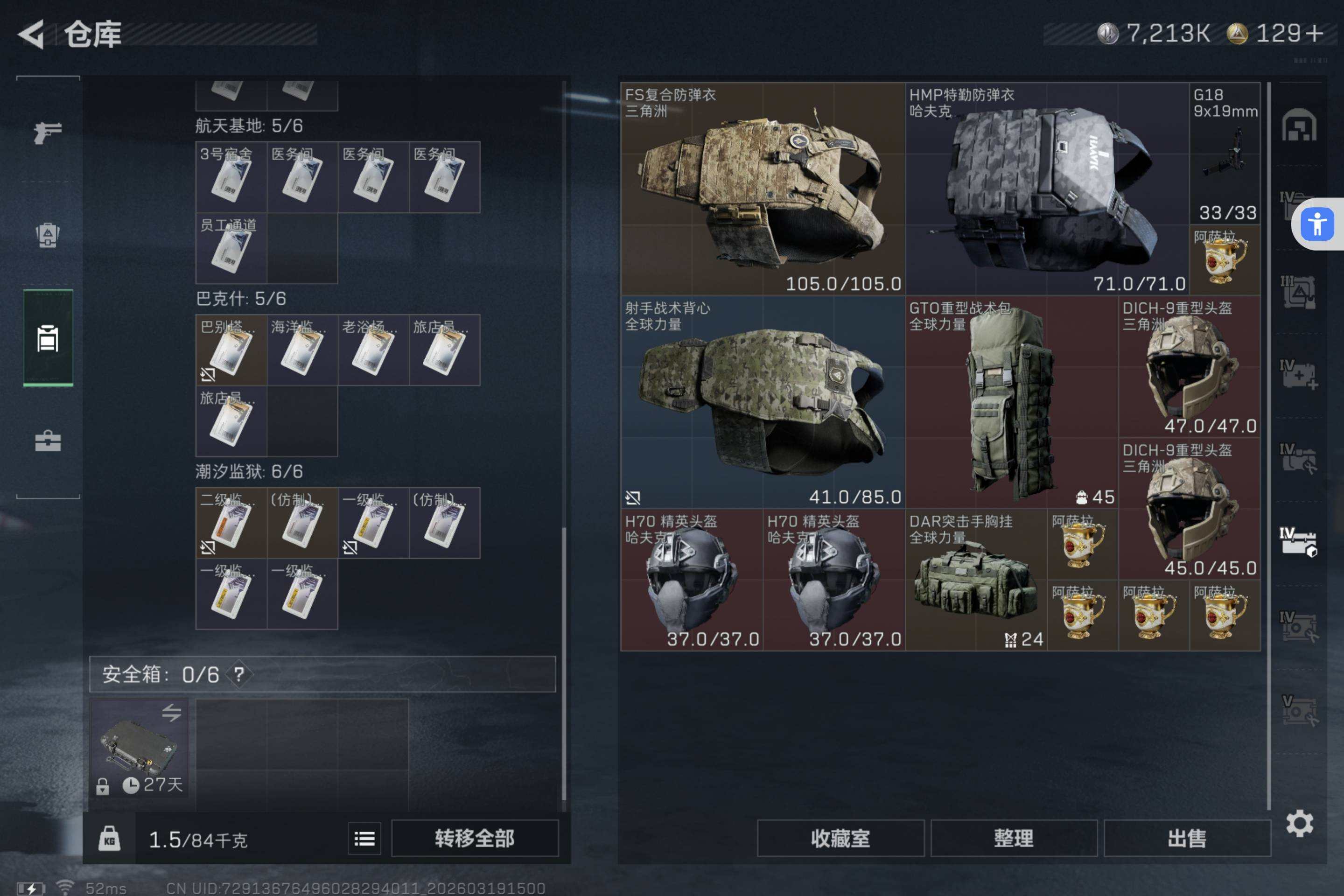Go back using the arrow beside 仓库

pyautogui.click(x=31, y=34)
